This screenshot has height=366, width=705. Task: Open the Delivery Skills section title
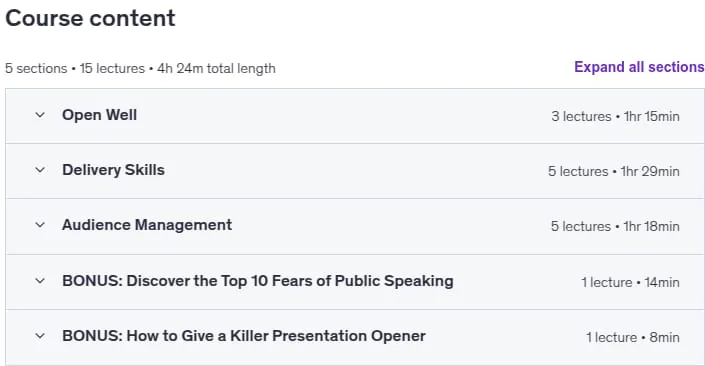click(x=113, y=170)
